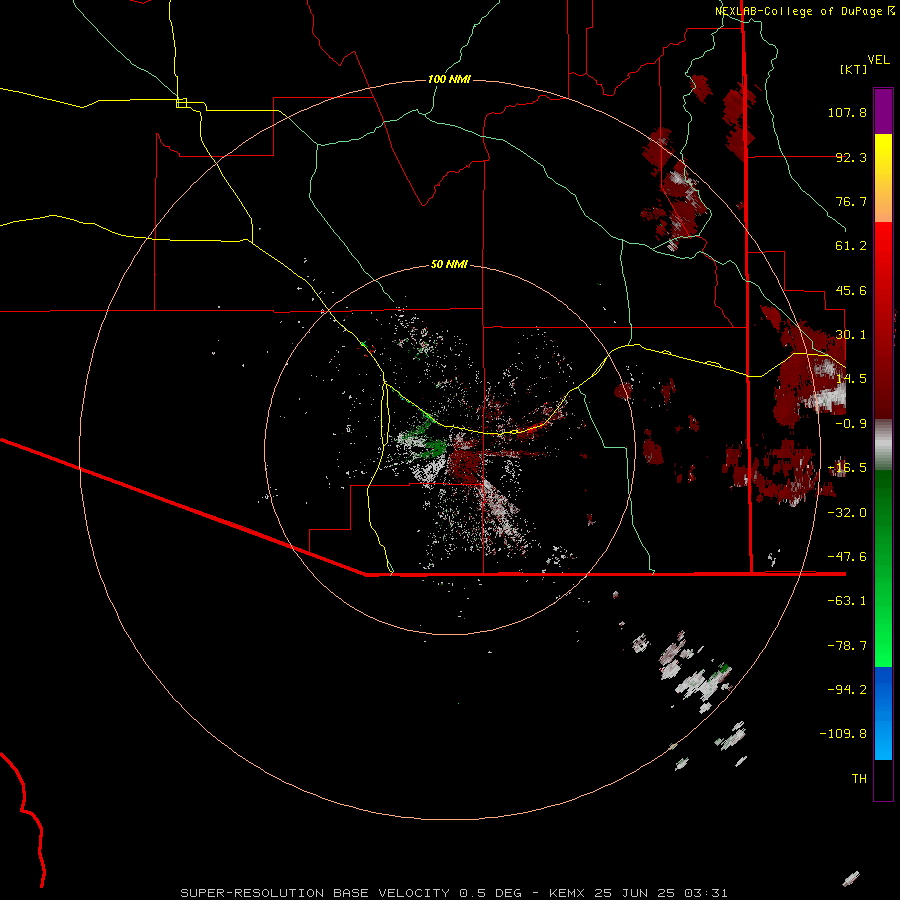Pick the dark blue segment of the velocity scale
Viewport: 900px width, 900px height.
(883, 690)
